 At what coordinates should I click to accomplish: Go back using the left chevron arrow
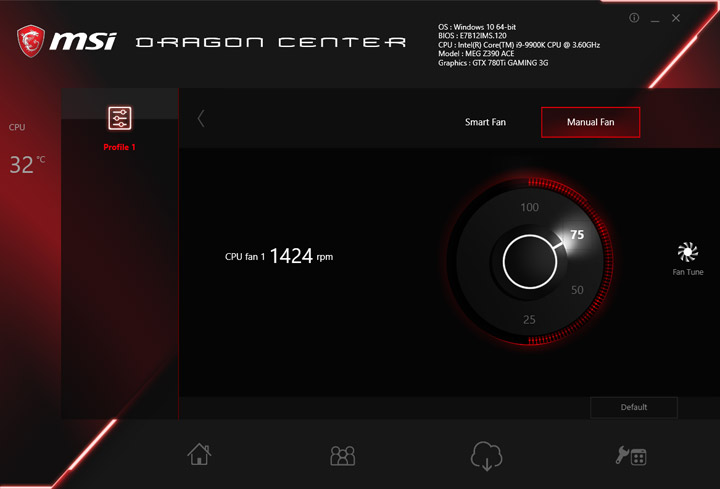click(x=201, y=118)
